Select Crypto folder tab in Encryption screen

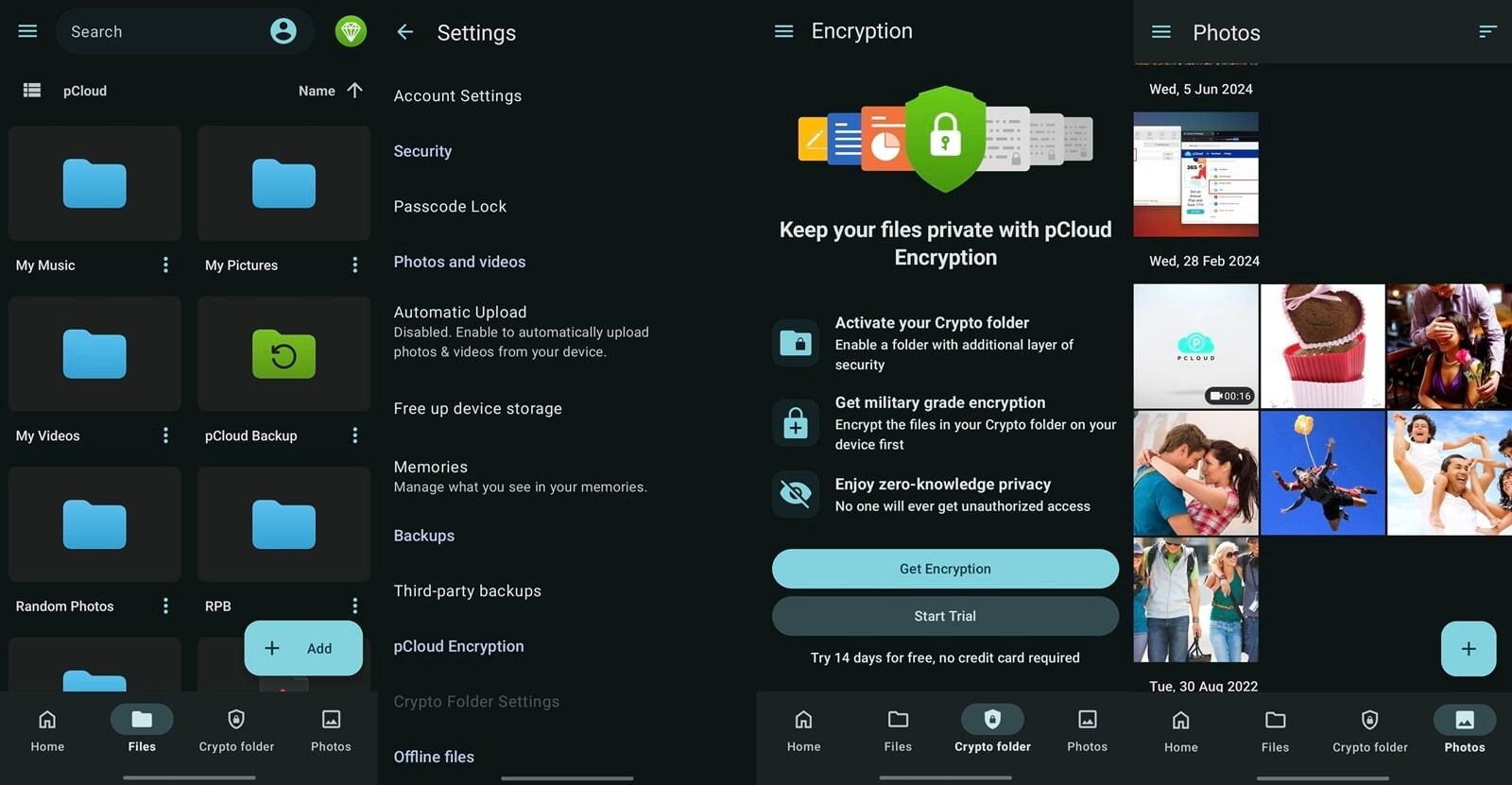(992, 731)
